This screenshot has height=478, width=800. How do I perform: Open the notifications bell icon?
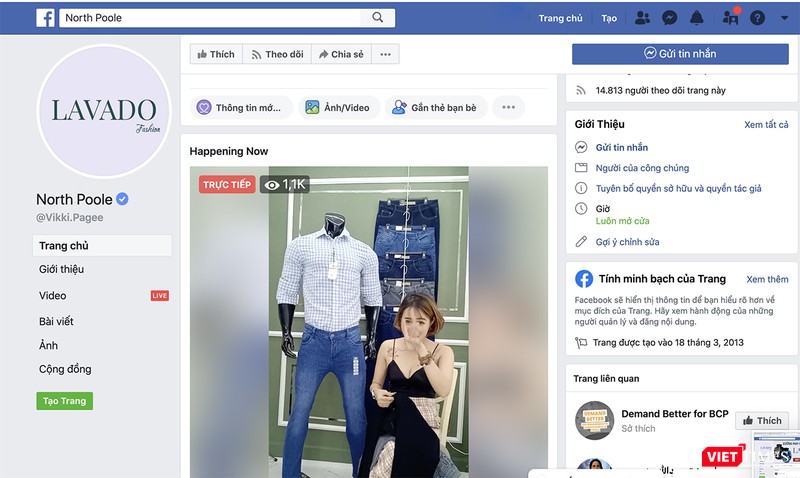tap(696, 18)
